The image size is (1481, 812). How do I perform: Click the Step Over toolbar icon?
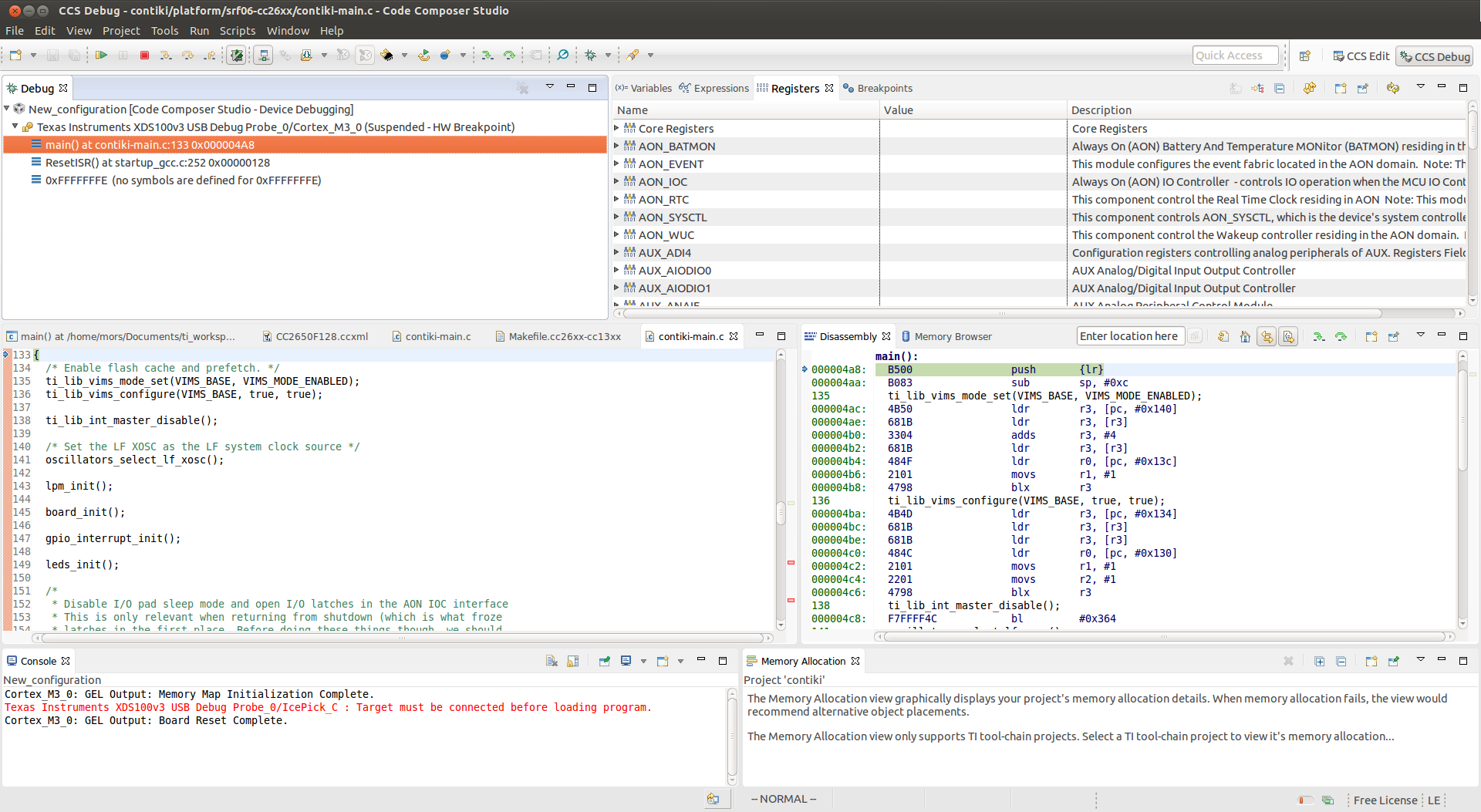pos(187,56)
